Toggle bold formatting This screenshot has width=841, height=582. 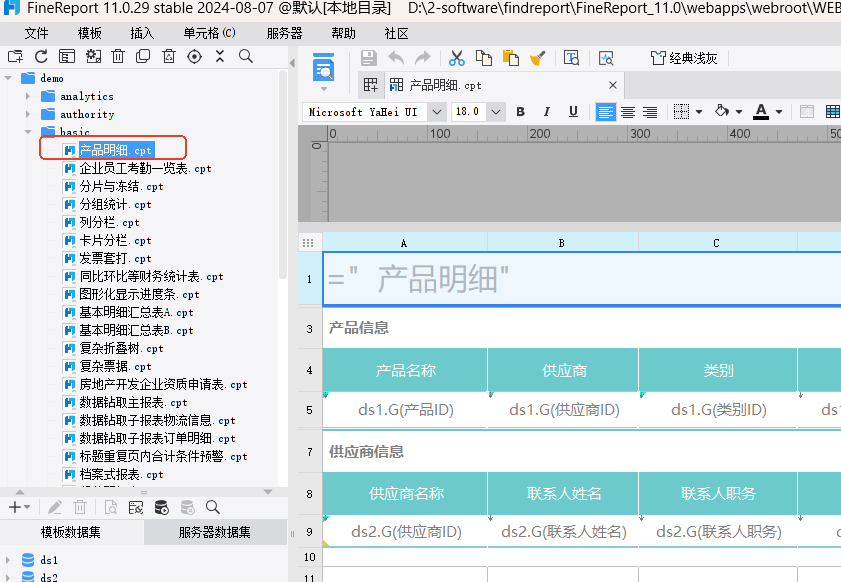[520, 112]
